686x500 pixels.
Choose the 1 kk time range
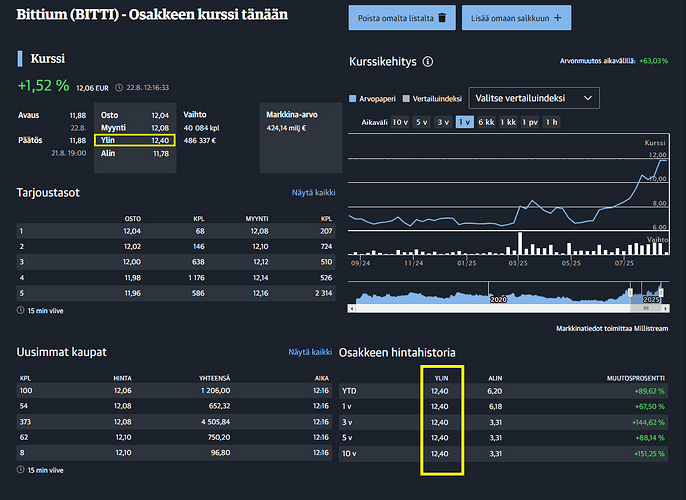tap(508, 122)
